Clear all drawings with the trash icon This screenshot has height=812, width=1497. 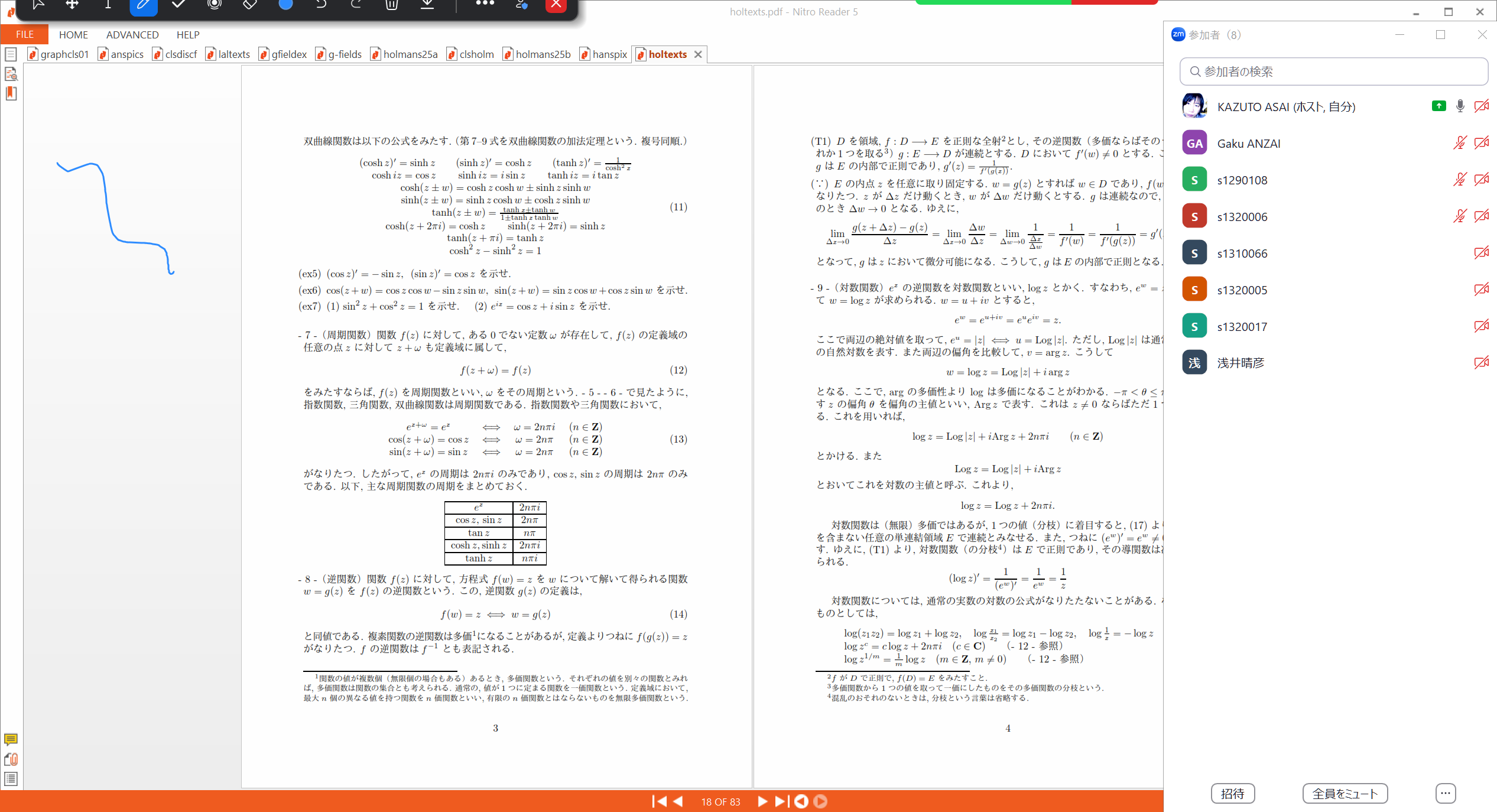click(x=391, y=5)
